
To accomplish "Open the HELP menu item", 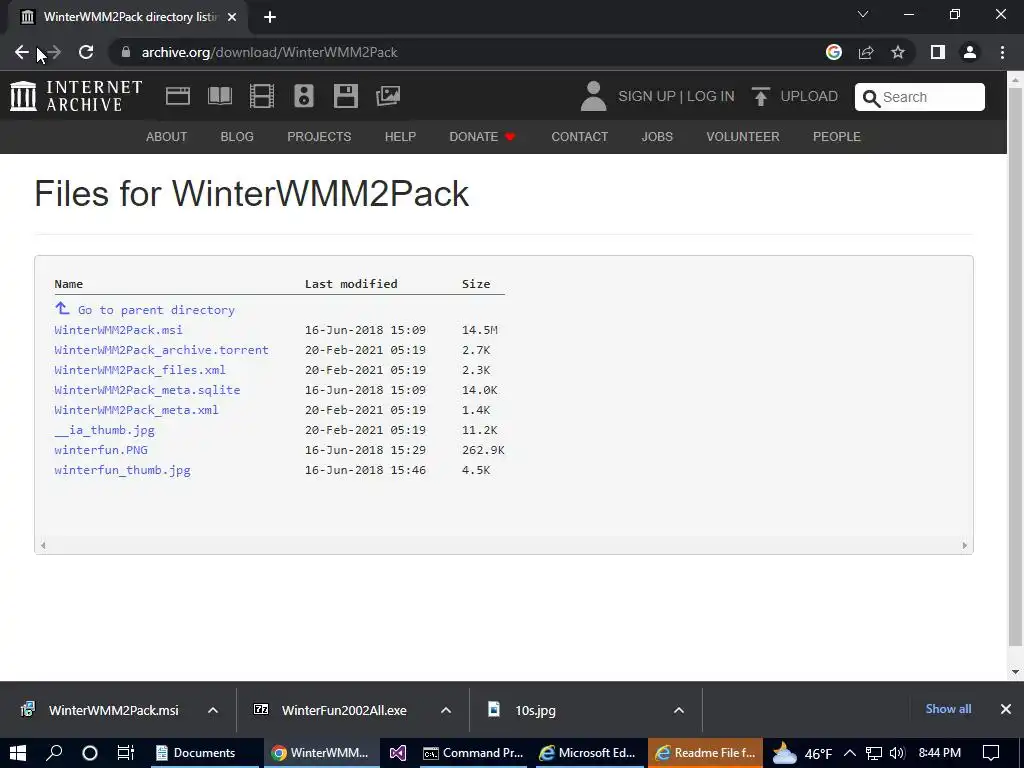I will pos(400,137).
